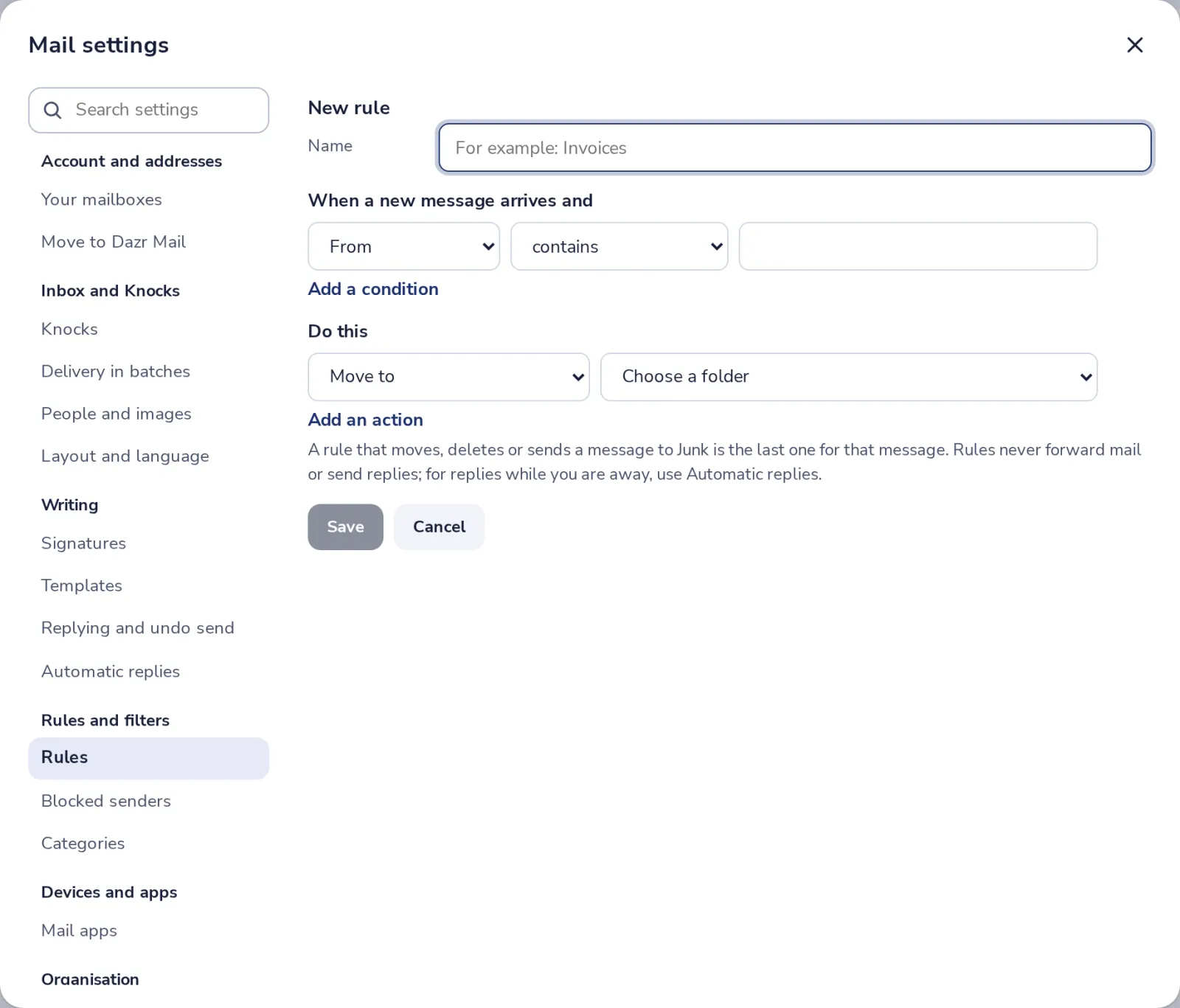This screenshot has width=1180, height=1008.
Task: Click the Rules and filters heading
Action: click(x=105, y=720)
